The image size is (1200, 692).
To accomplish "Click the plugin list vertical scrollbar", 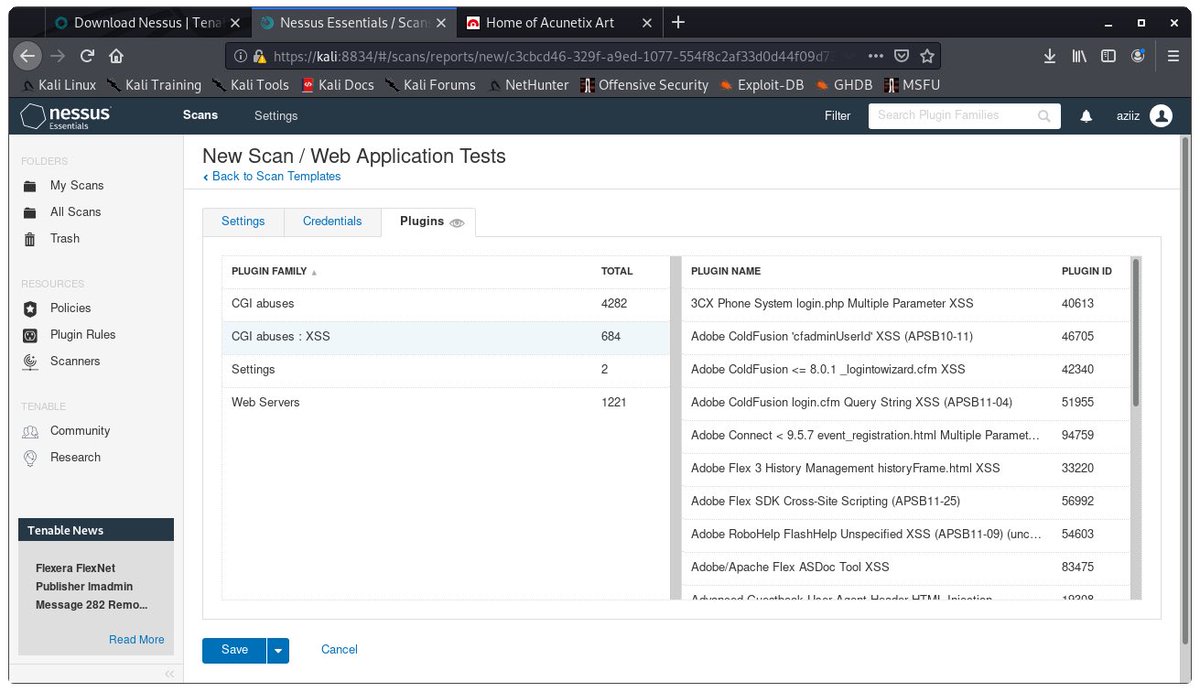I will click(x=1136, y=333).
